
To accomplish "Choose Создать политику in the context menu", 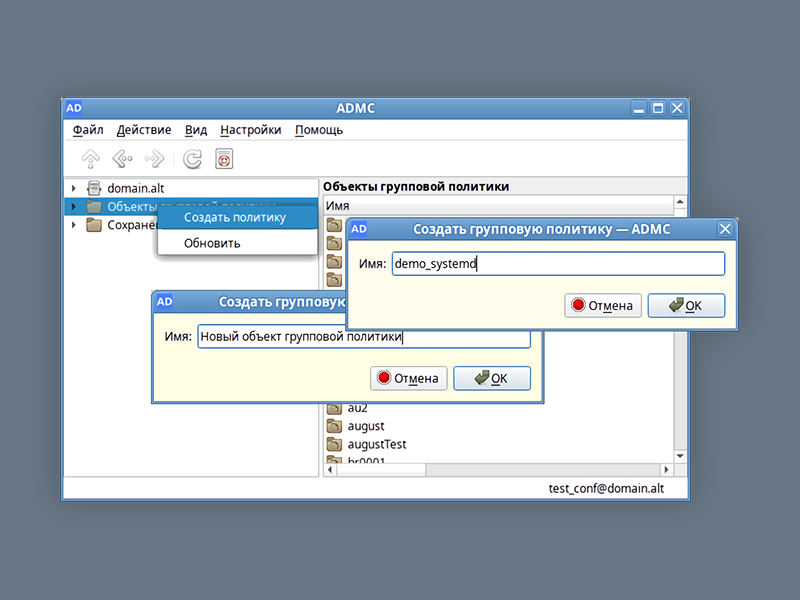I will pos(238,217).
